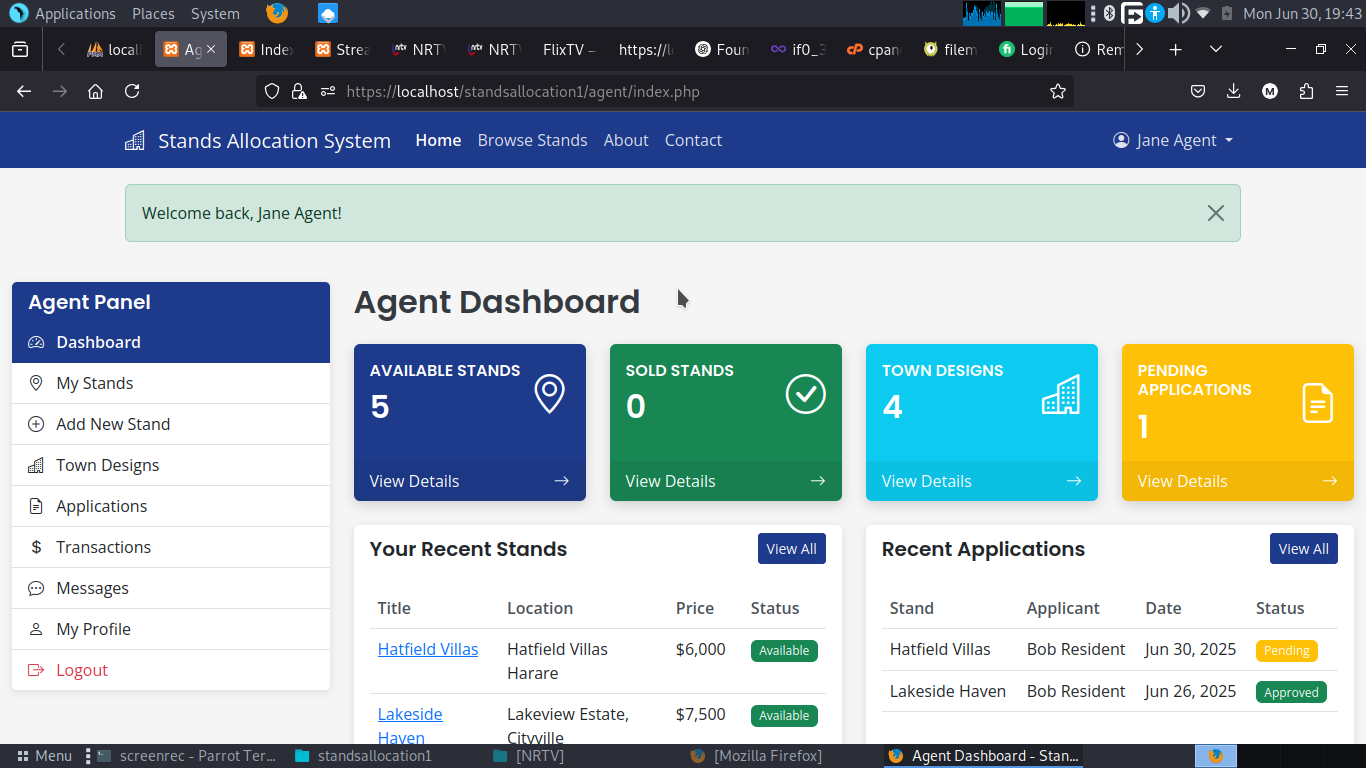Open the Places system menu
This screenshot has width=1366, height=768.
pos(153,13)
